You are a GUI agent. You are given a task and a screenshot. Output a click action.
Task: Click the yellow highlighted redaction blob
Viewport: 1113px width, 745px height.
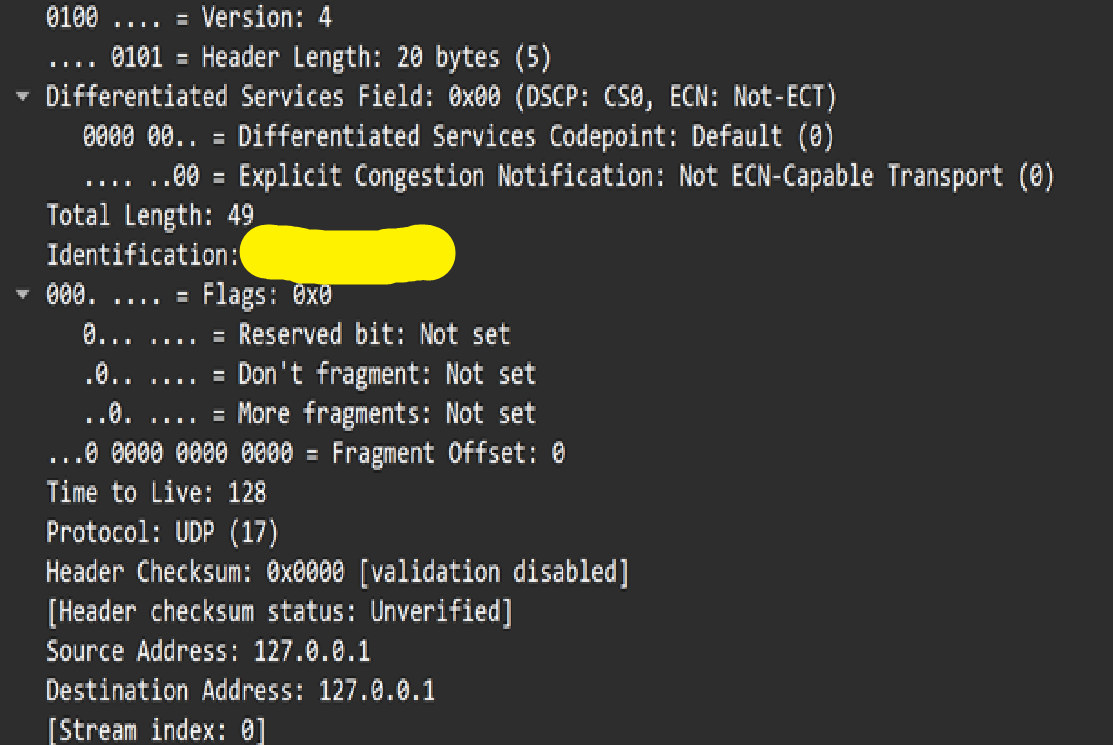click(x=348, y=254)
